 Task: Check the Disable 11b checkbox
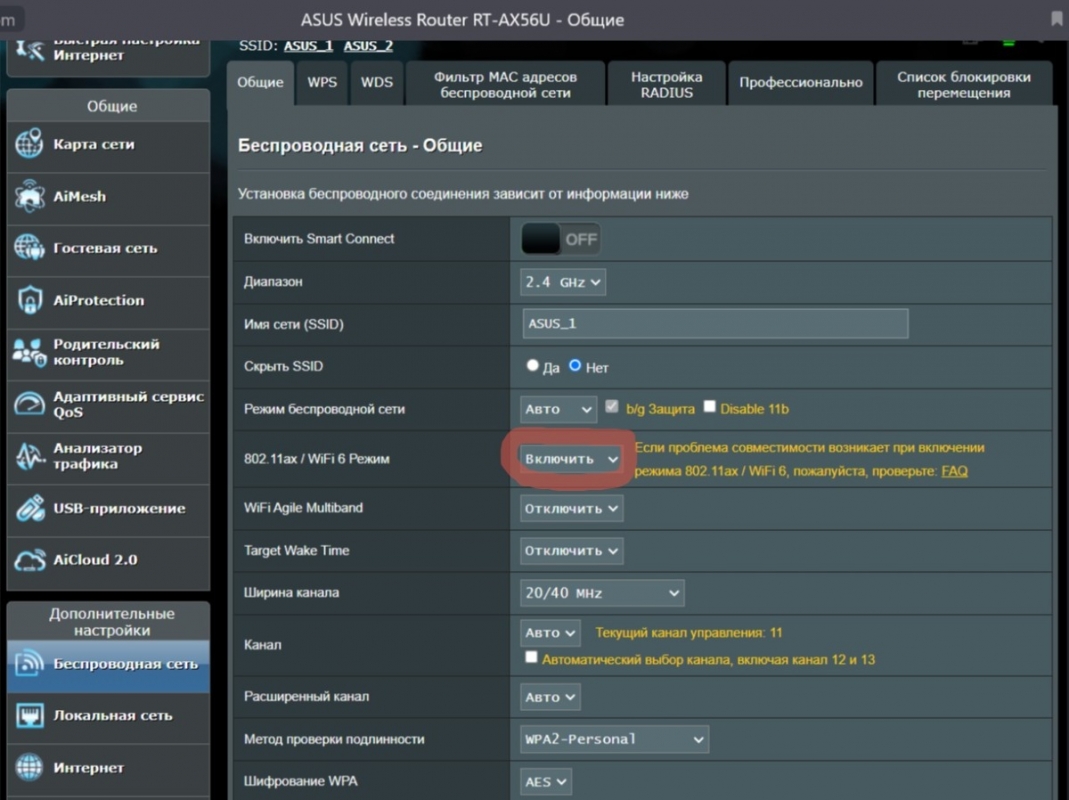click(x=710, y=407)
